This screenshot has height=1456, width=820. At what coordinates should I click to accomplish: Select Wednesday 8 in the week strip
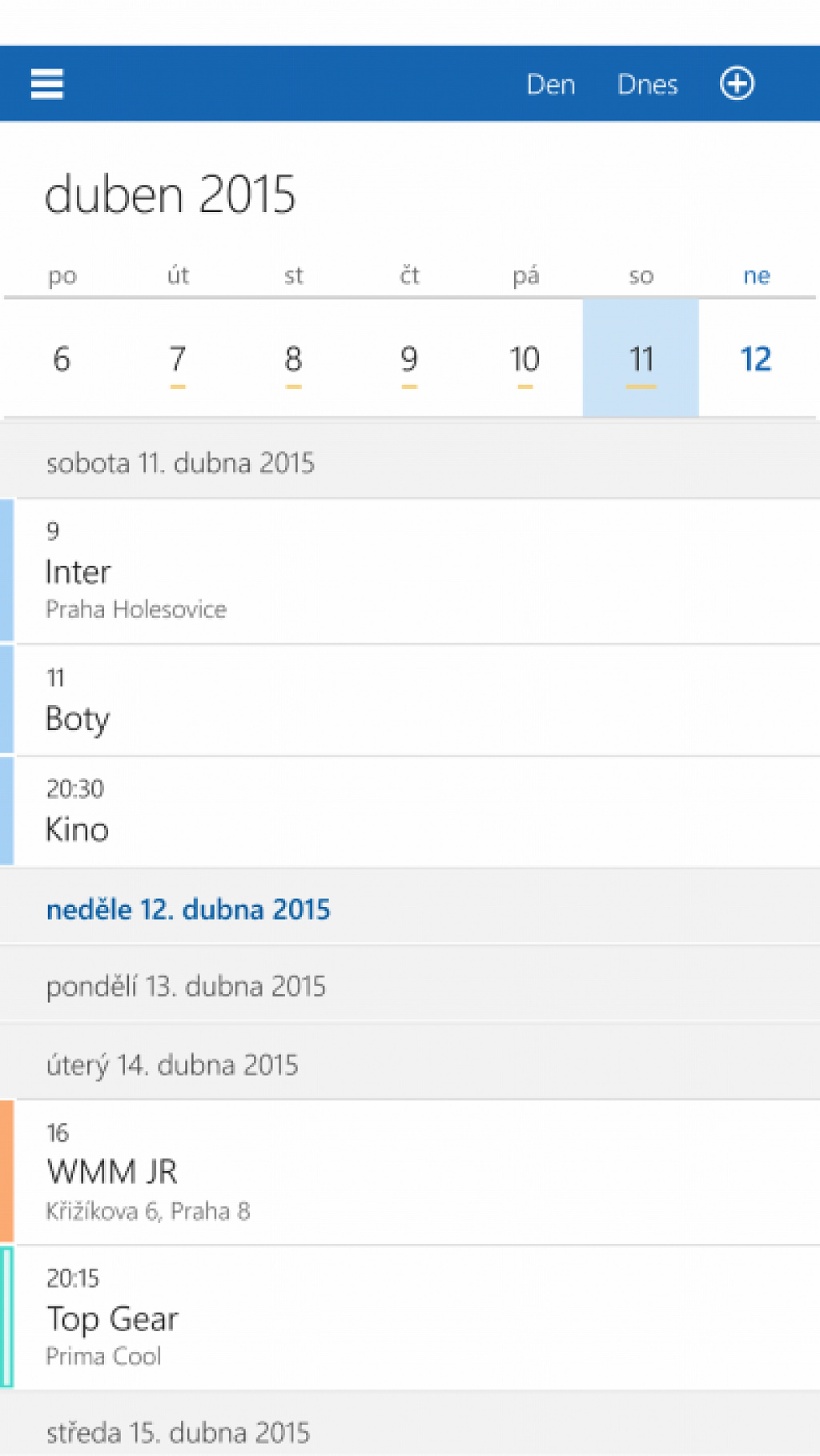pos(293,359)
